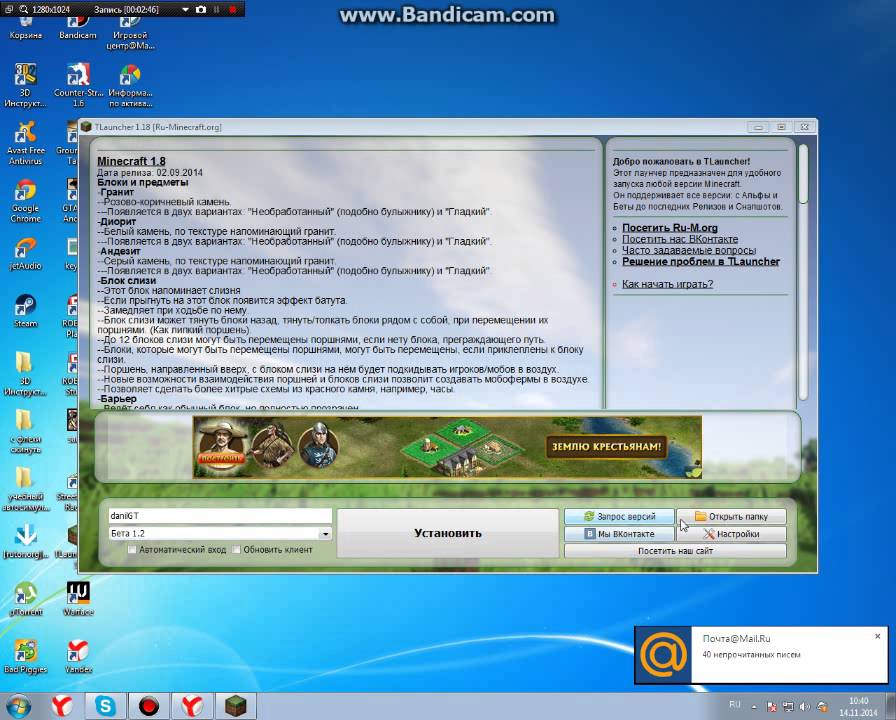The width and height of the screenshot is (896, 720).
Task: Open the Bandicam desktop shortcut
Action: (x=78, y=29)
